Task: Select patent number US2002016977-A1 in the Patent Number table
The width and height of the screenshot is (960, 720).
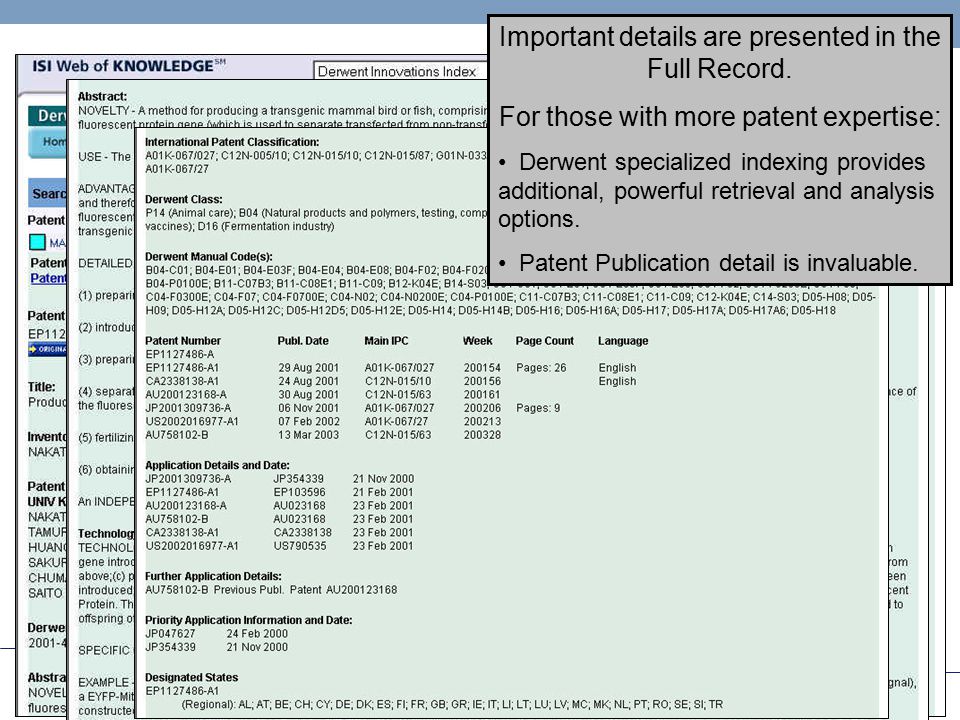Action: click(192, 421)
